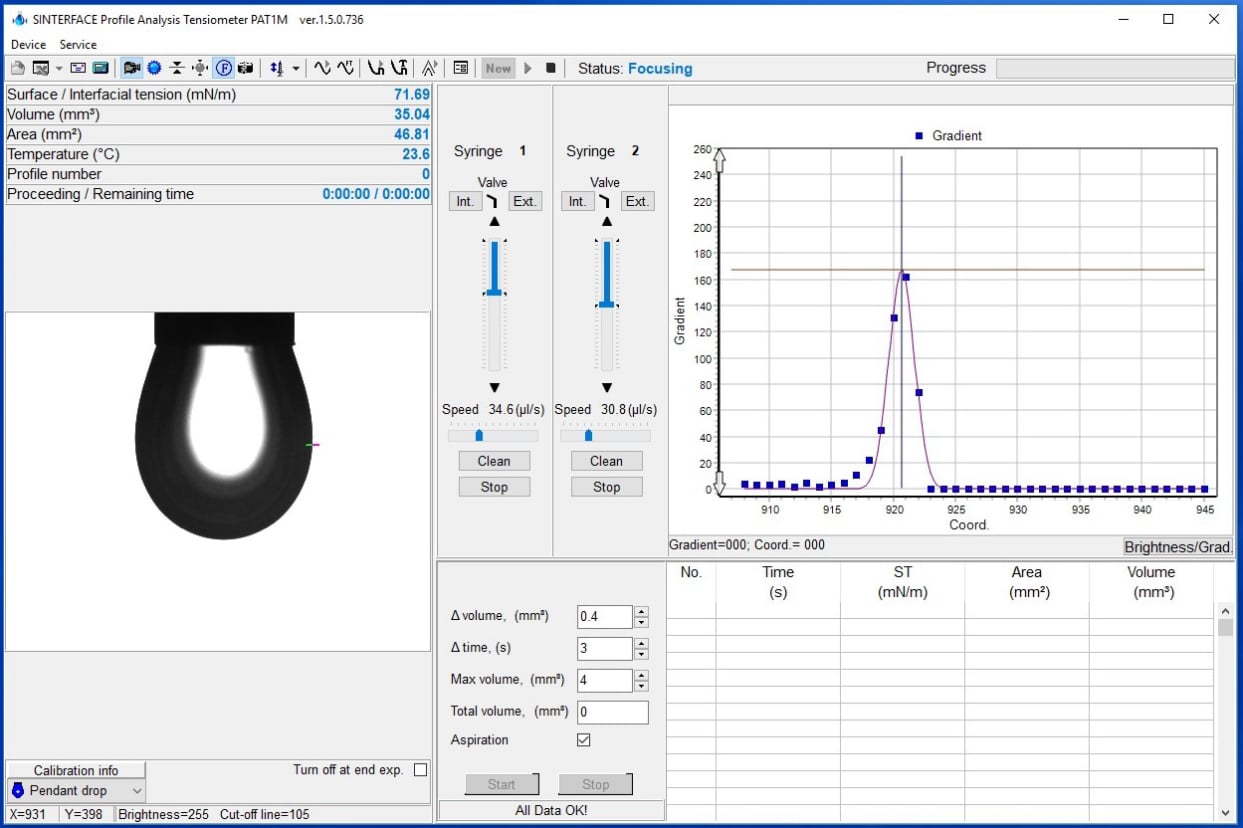1243x828 pixels.
Task: Click the Total volume input field
Action: pyautogui.click(x=613, y=712)
